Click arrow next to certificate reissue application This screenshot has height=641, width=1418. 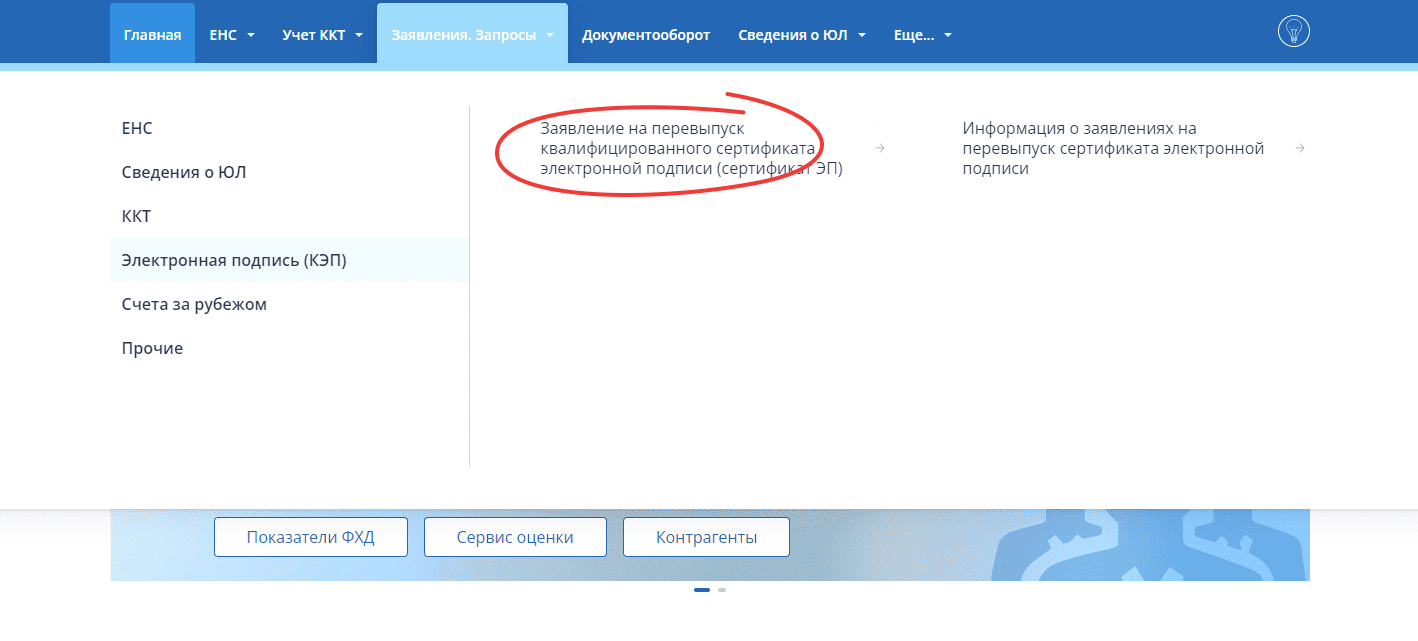(880, 149)
